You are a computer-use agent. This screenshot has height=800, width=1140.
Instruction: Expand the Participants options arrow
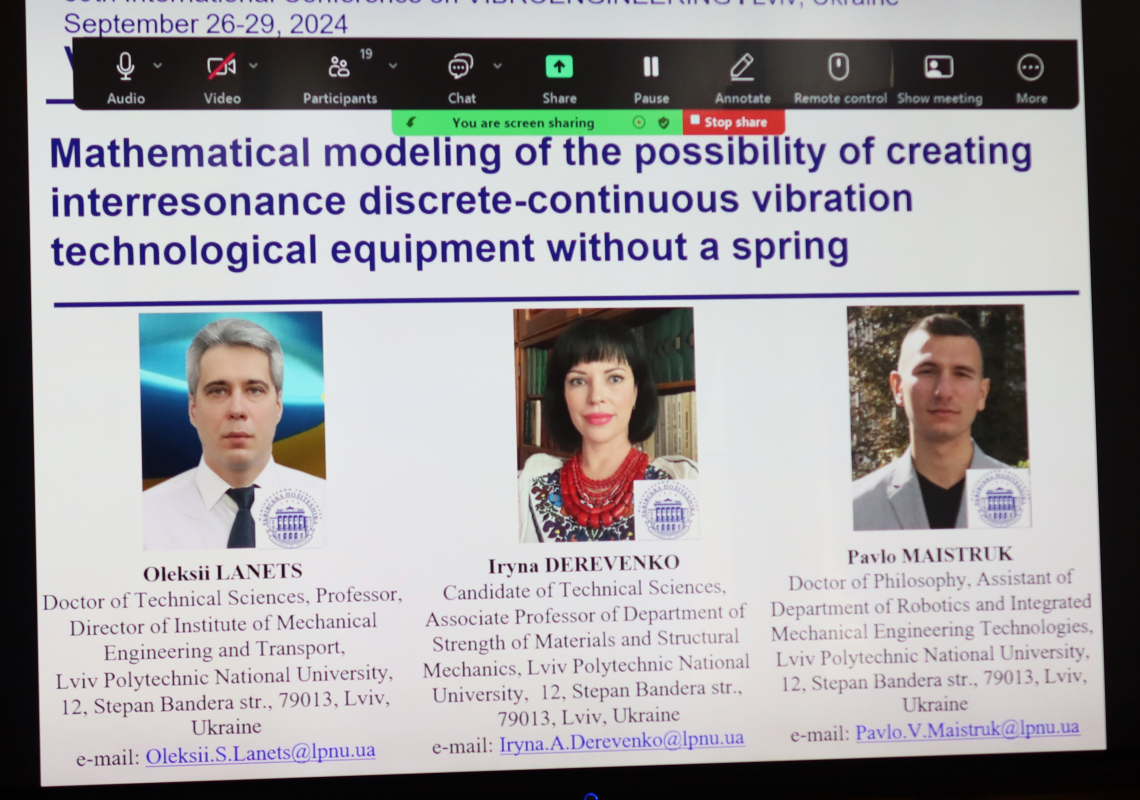point(393,66)
